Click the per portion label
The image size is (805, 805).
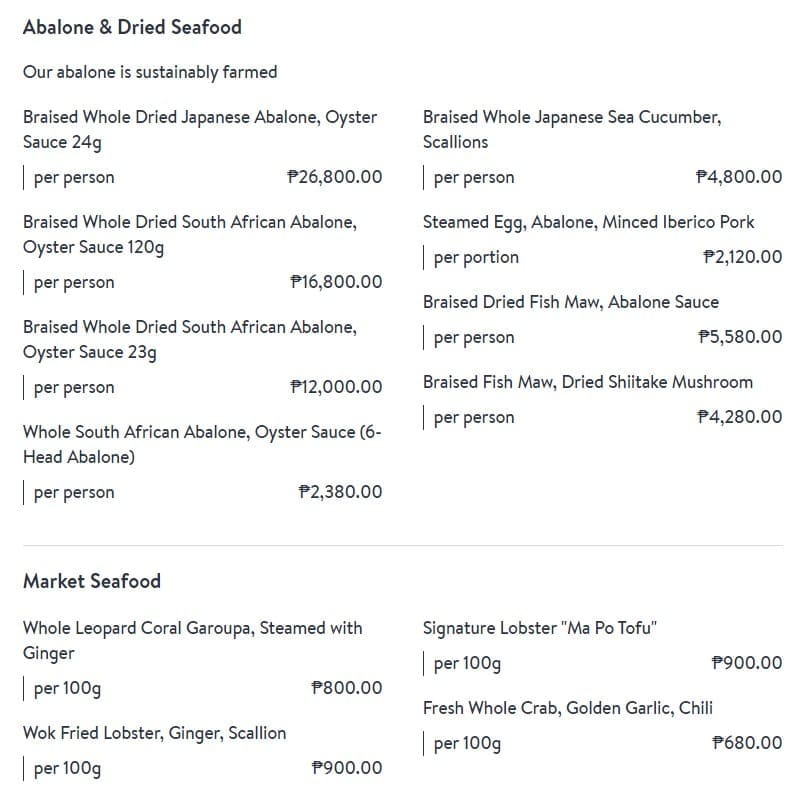476,257
